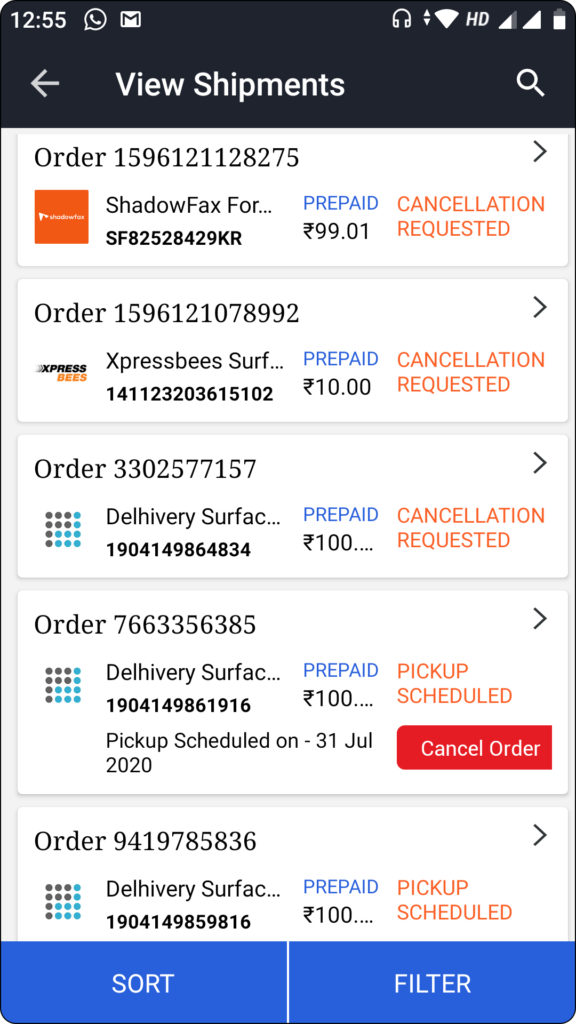Expand order 3302577157 chevron
Viewport: 576px width, 1024px height.
(x=539, y=463)
